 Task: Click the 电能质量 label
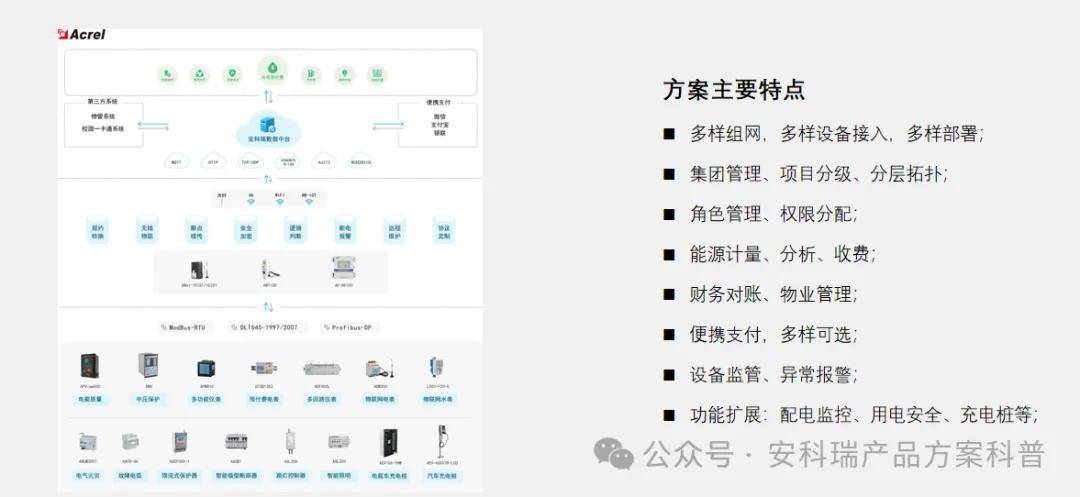click(90, 399)
